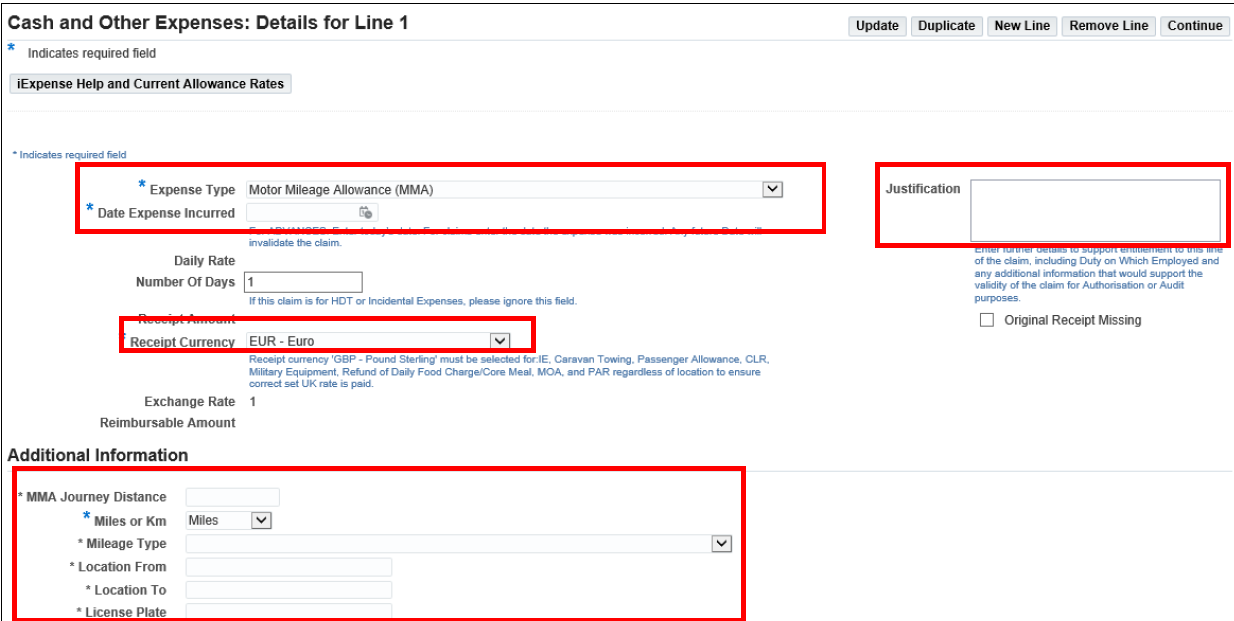
Task: Select the Number Of Days field
Action: [304, 282]
